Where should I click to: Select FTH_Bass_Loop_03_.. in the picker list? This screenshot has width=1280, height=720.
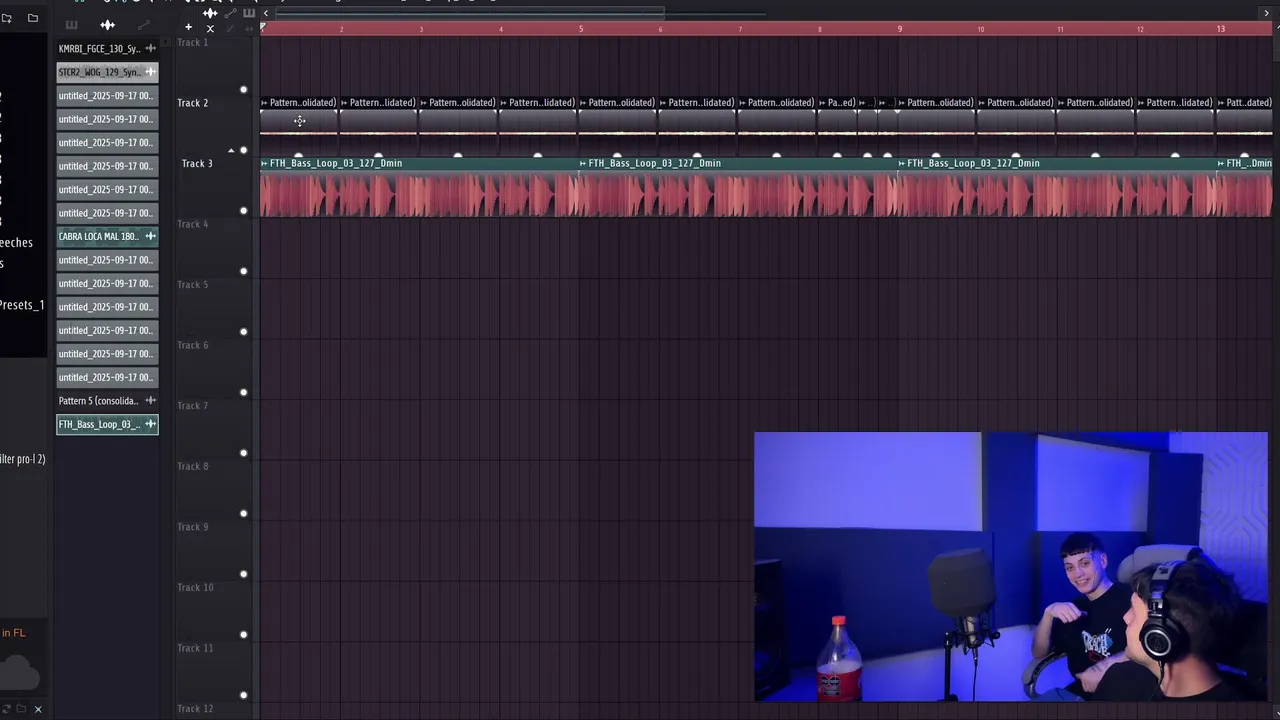coord(107,424)
